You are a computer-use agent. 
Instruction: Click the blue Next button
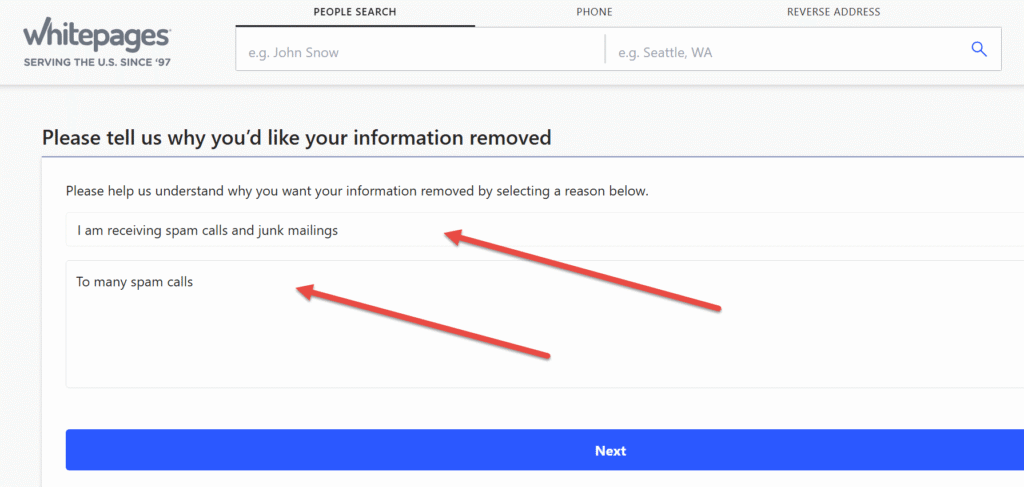click(x=545, y=450)
